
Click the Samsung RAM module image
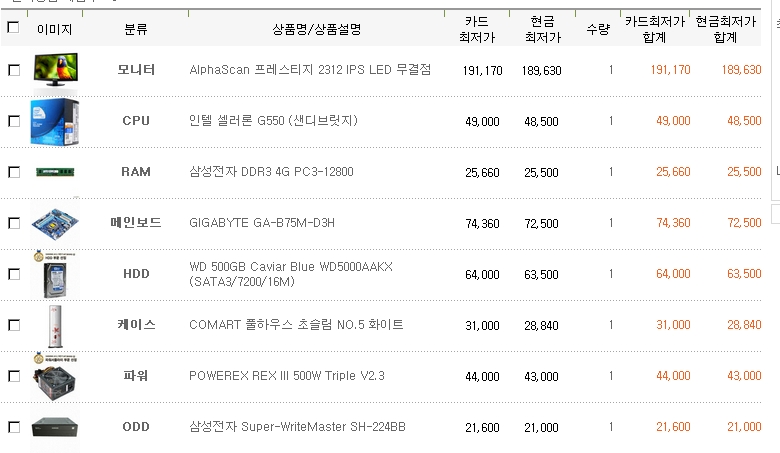55,171
